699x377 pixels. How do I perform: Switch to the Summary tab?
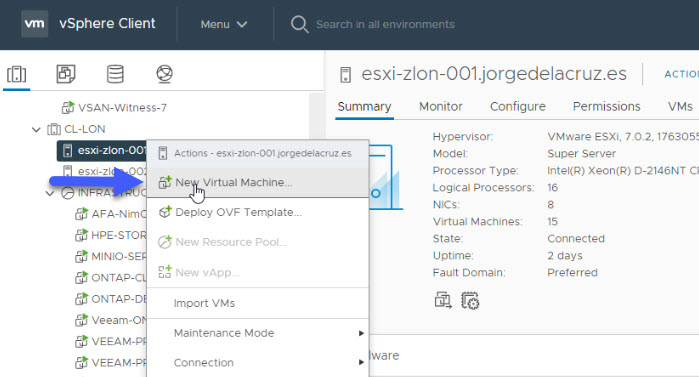pyautogui.click(x=364, y=107)
